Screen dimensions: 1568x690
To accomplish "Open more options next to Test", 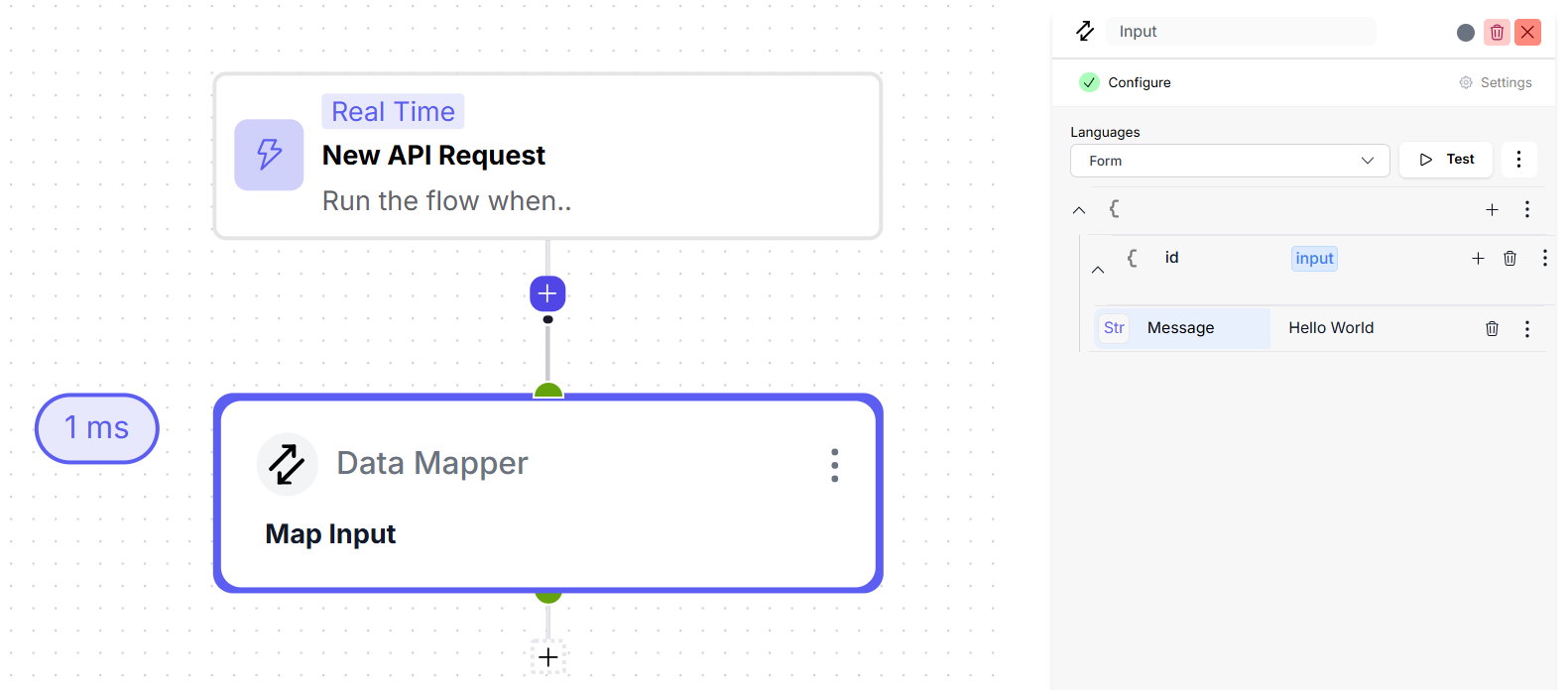I will (x=1518, y=160).
